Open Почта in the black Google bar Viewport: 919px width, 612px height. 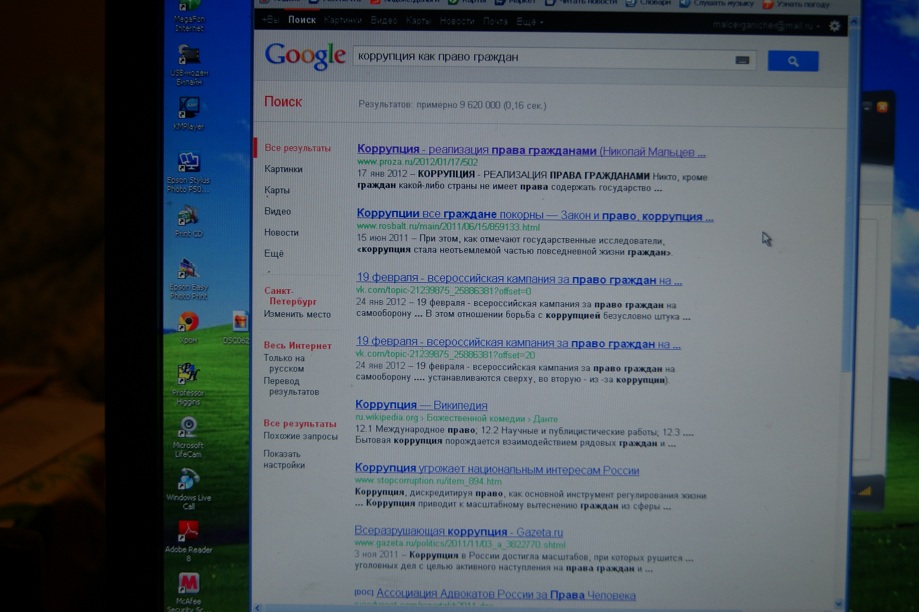[495, 22]
